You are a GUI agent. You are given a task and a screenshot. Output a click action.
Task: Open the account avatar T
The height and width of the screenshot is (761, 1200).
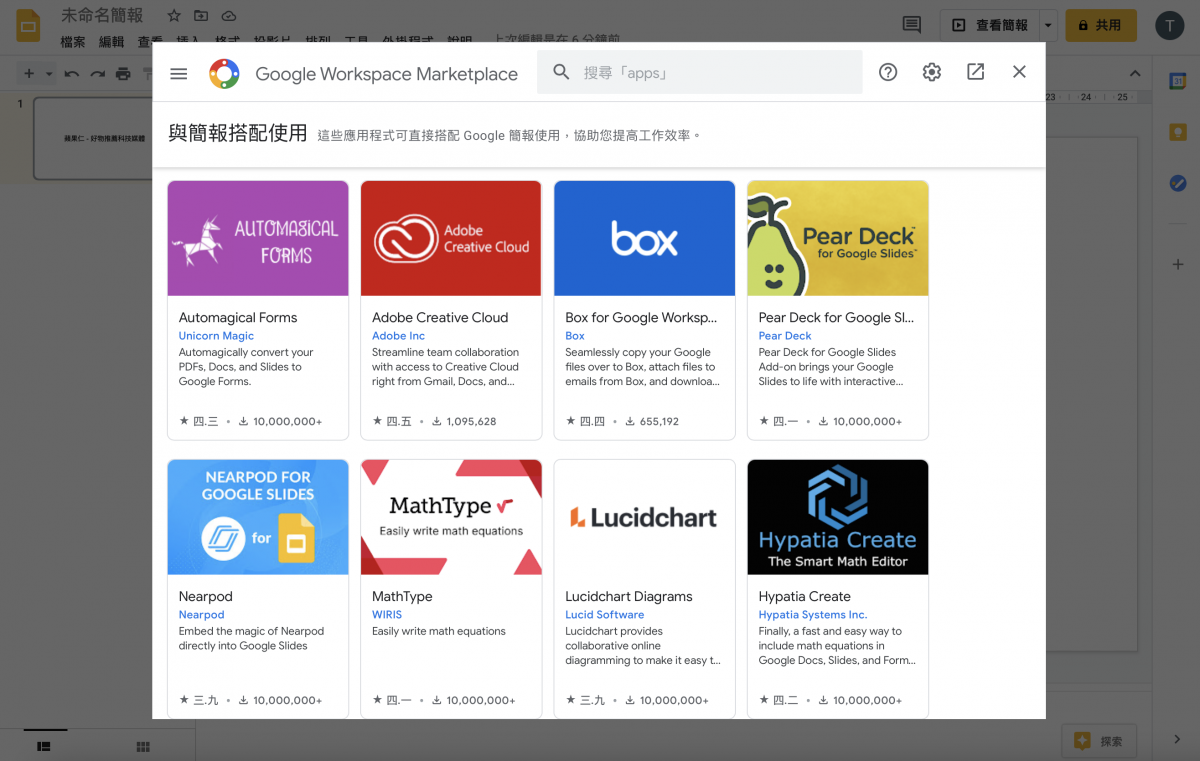(1169, 25)
